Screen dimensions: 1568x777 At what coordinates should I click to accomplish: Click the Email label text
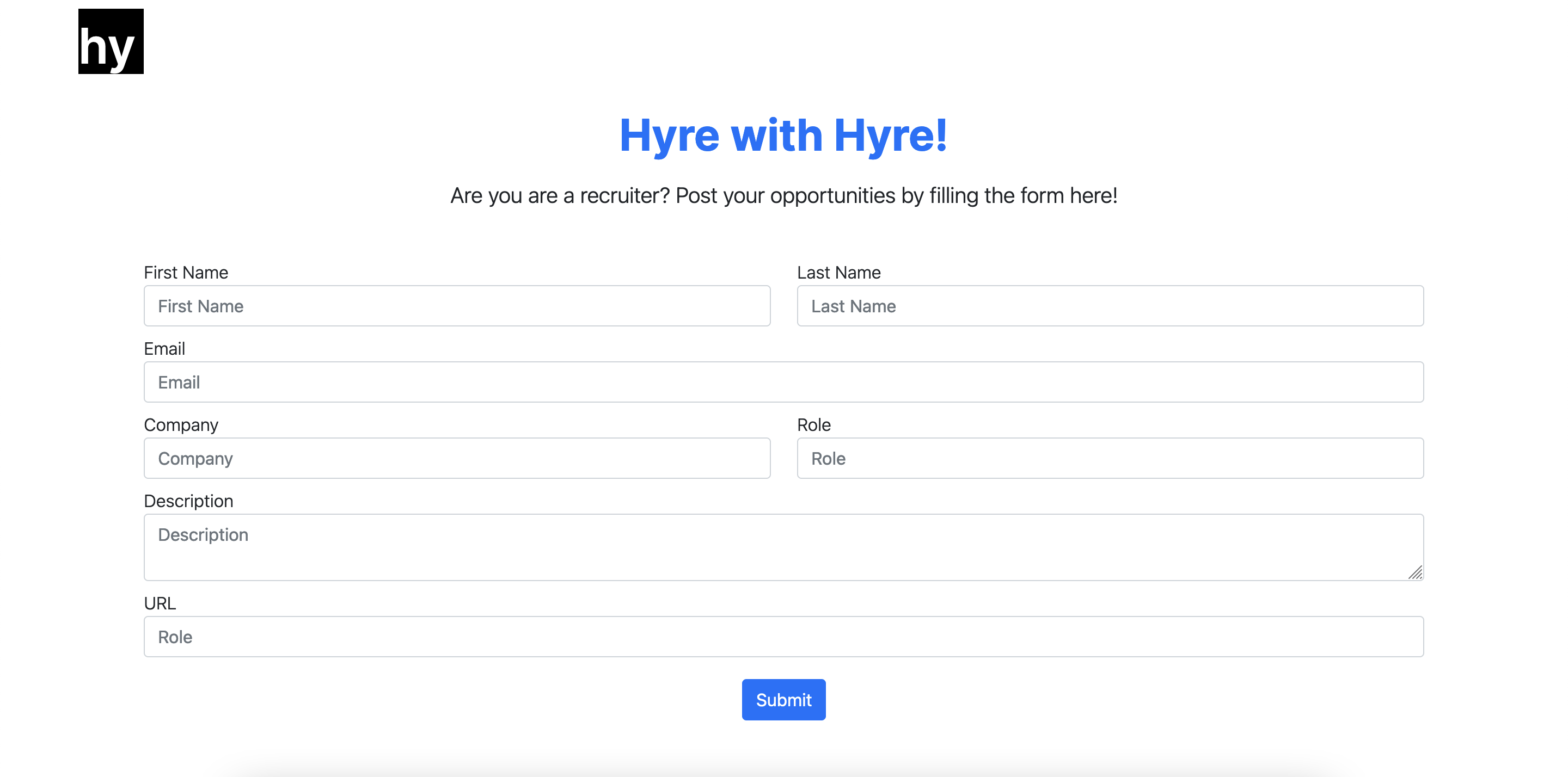pos(164,349)
